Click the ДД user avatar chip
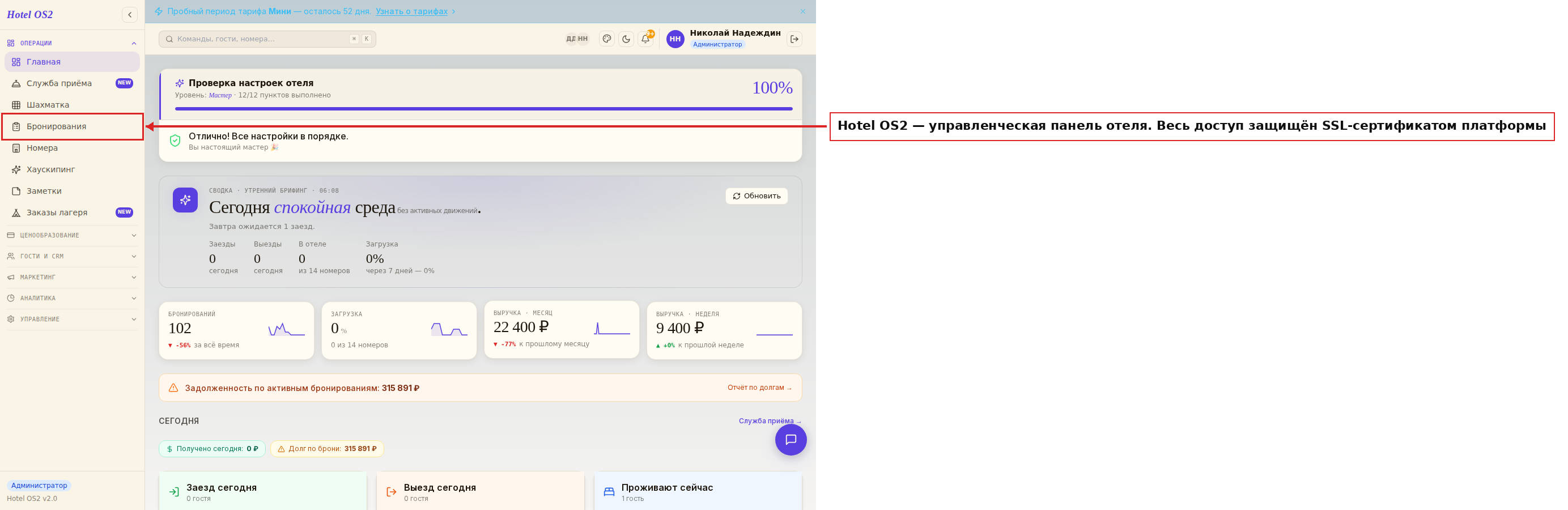This screenshot has width=1568, height=510. click(x=571, y=39)
